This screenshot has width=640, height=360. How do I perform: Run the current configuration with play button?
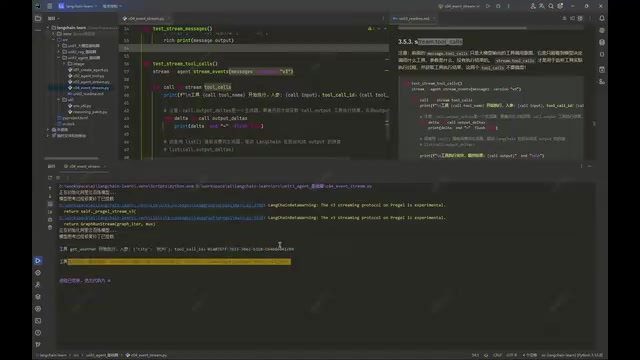[488, 6]
